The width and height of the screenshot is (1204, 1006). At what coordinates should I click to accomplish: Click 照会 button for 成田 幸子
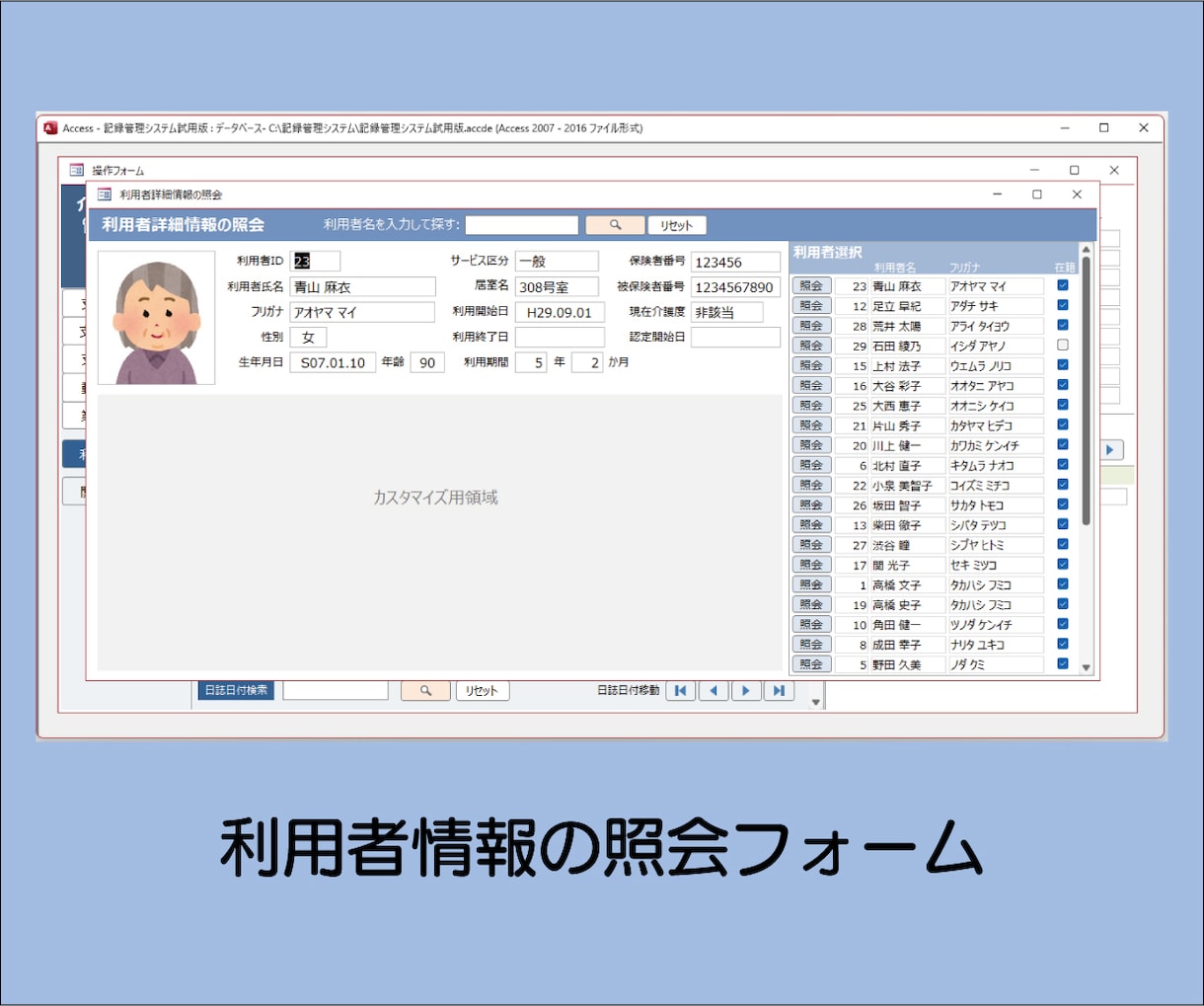click(811, 644)
